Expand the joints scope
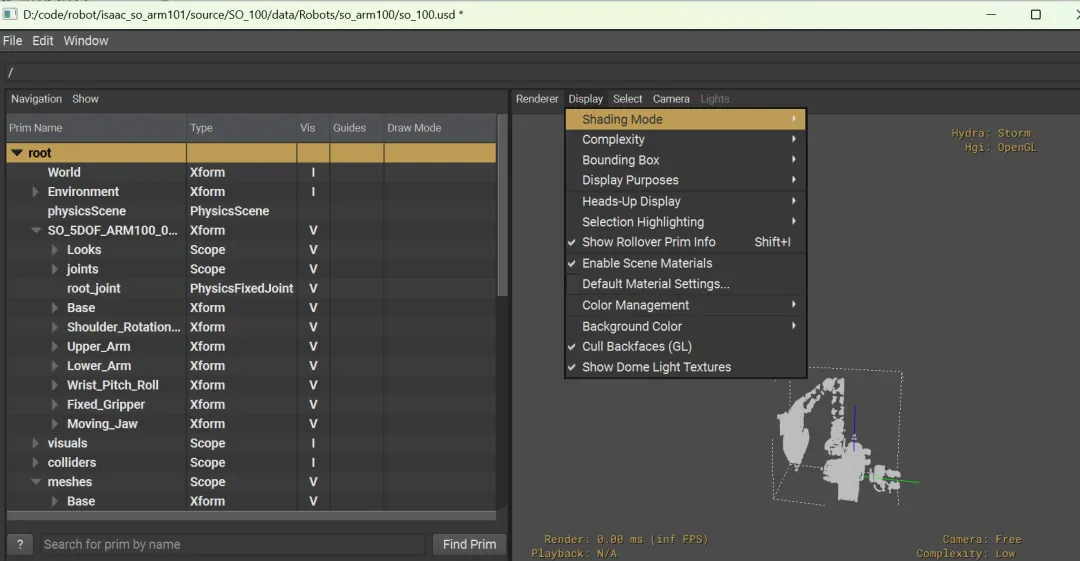1080x561 pixels. pyautogui.click(x=54, y=269)
